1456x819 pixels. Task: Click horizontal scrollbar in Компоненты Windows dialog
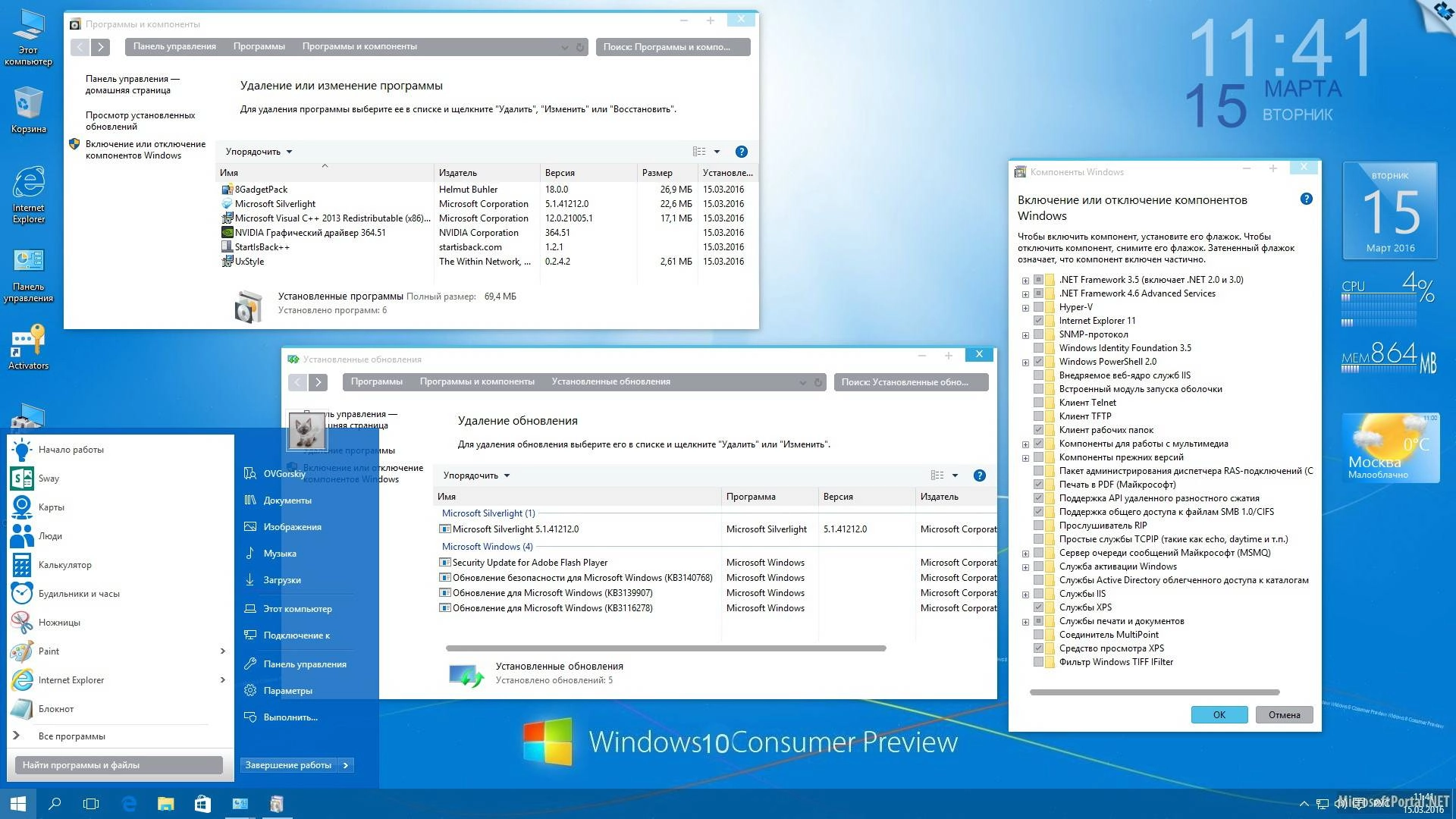pos(1154,692)
